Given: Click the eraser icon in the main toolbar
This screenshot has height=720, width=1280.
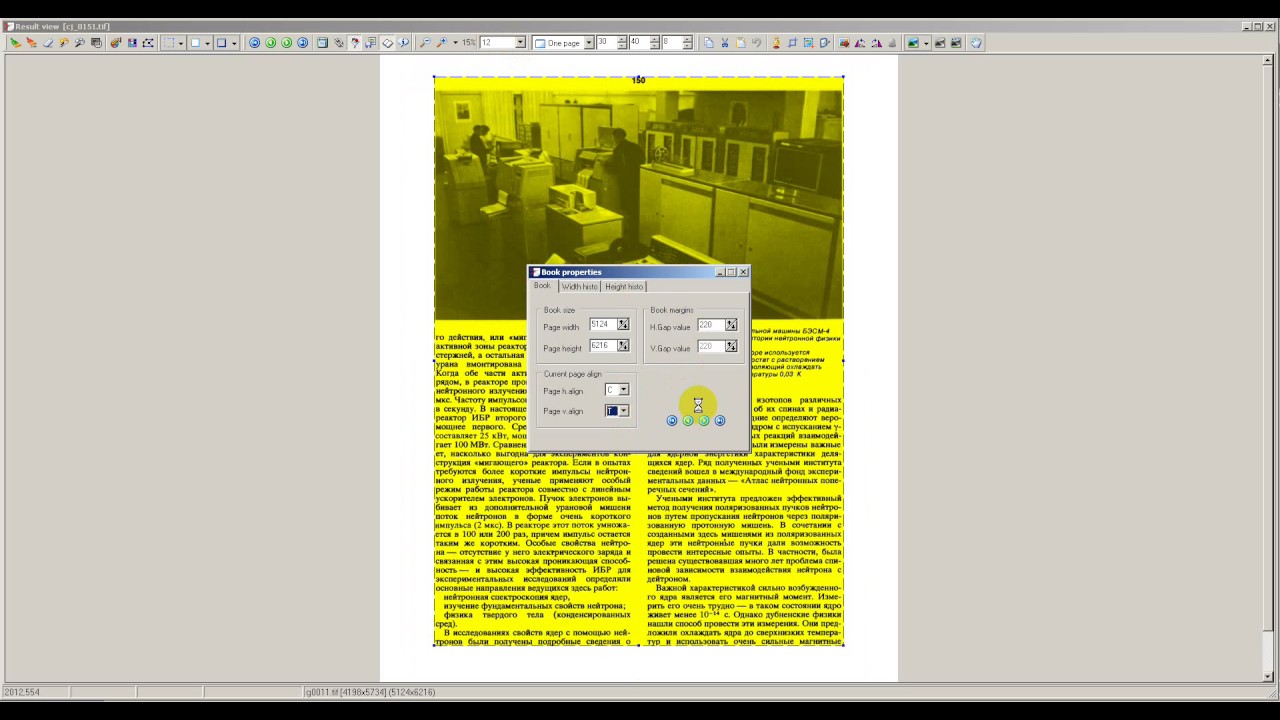Looking at the screenshot, I should pos(47,43).
